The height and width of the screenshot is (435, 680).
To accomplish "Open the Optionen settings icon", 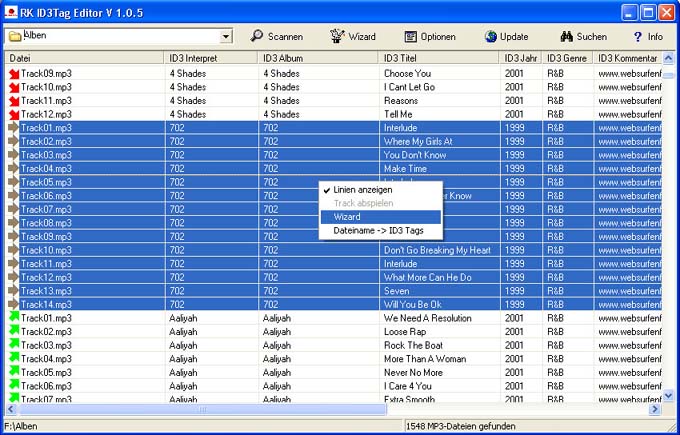I will [410, 37].
